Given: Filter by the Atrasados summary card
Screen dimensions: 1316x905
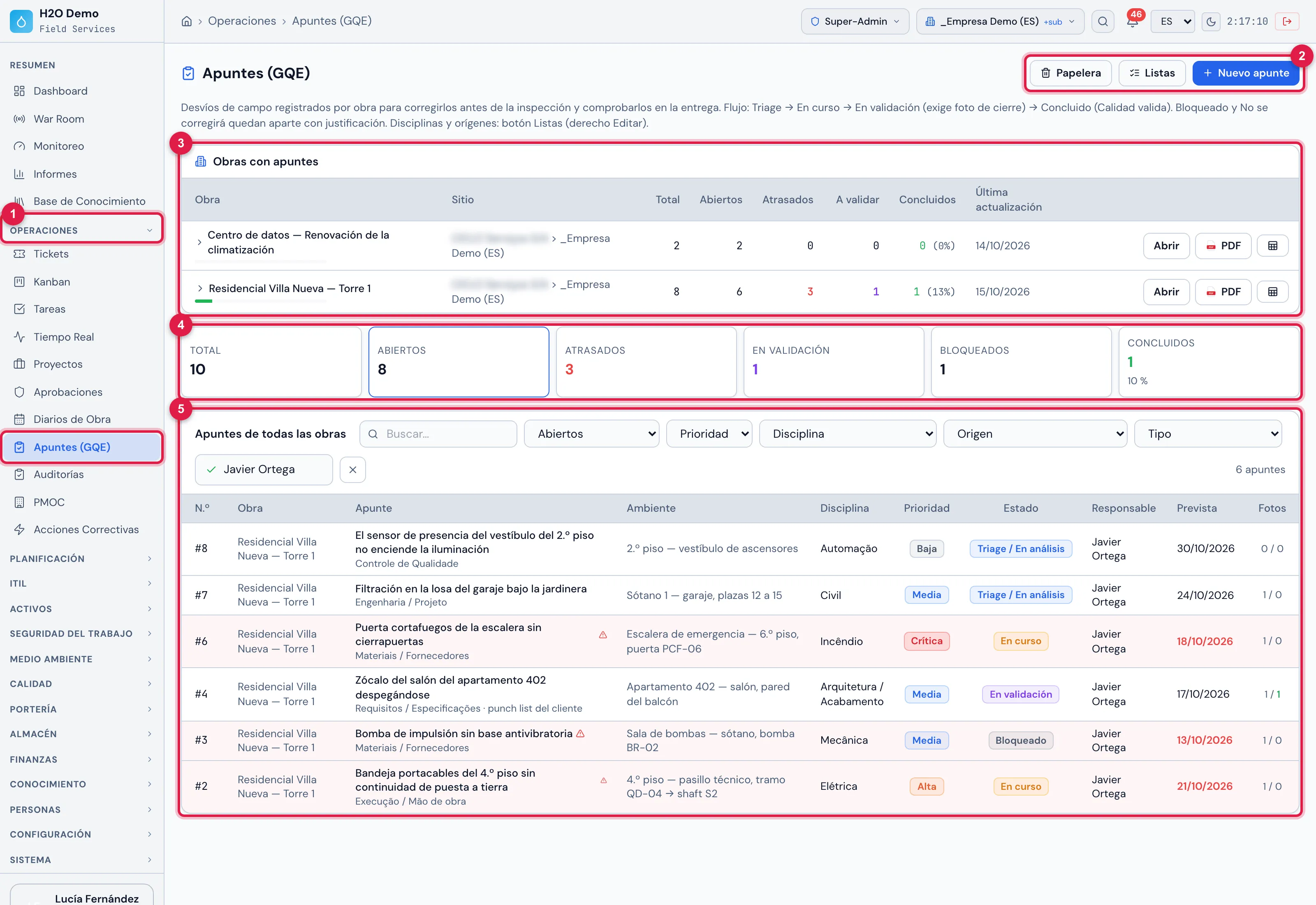Looking at the screenshot, I should coord(646,362).
